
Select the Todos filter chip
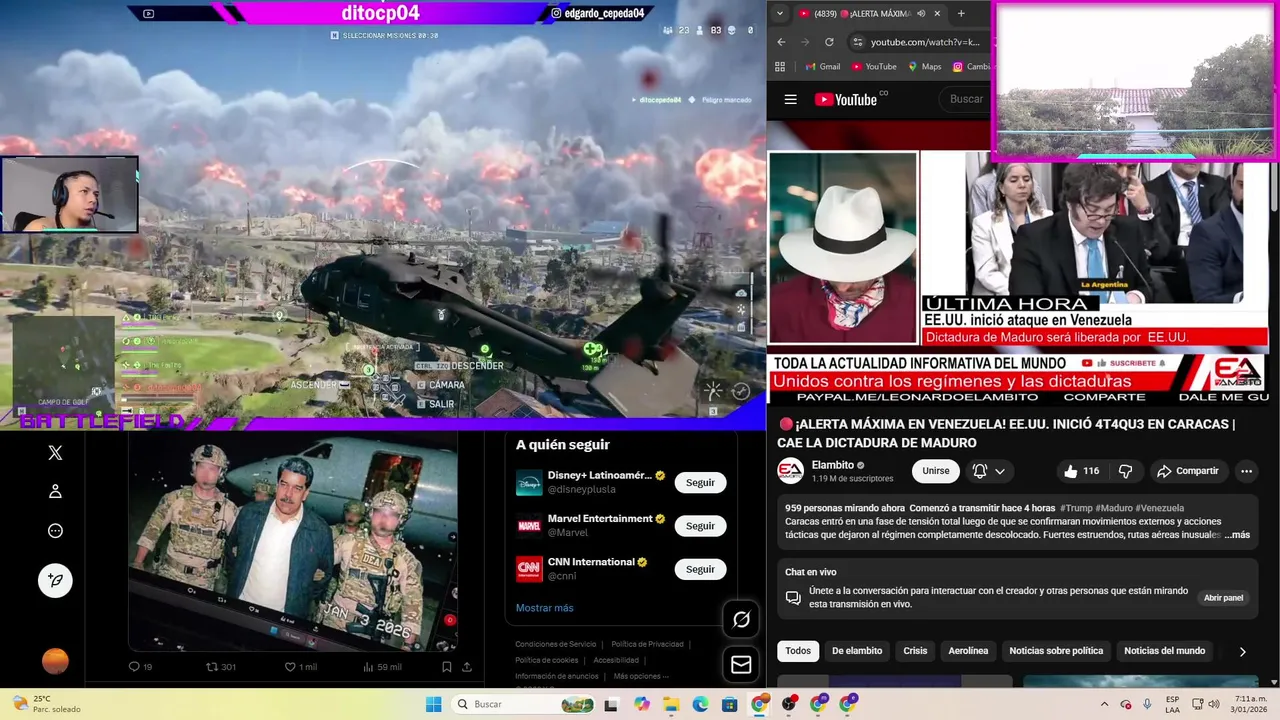[x=798, y=651]
